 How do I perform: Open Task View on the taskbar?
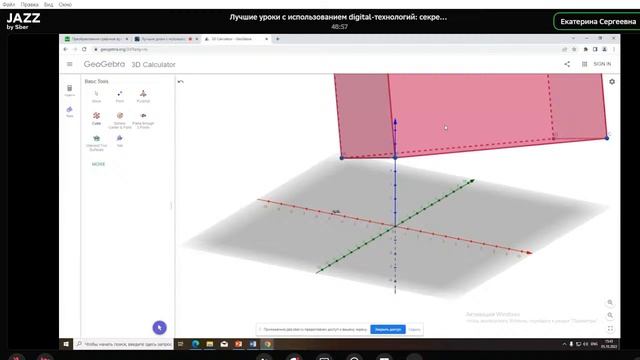click(180, 344)
